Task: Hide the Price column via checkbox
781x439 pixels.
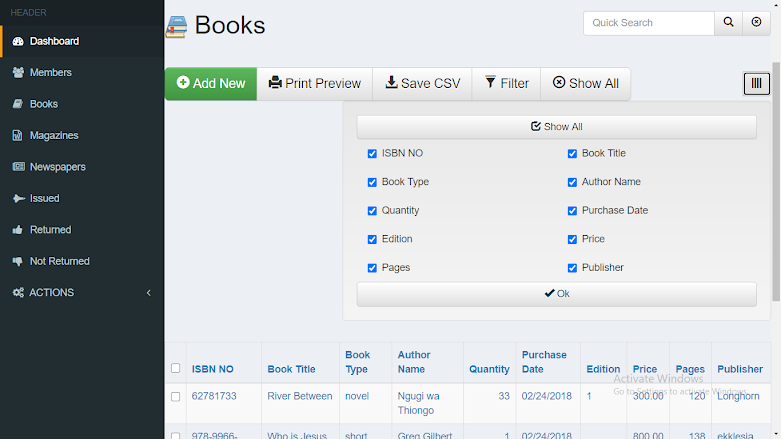Action: click(572, 239)
